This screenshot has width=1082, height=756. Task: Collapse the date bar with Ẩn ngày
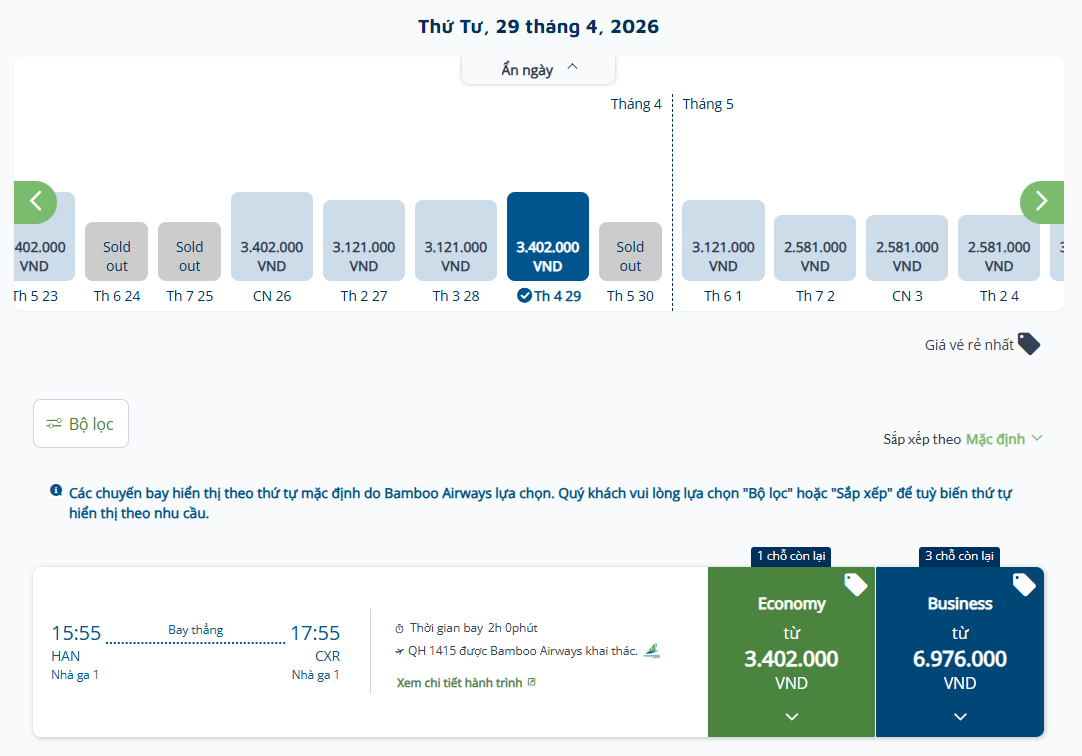[539, 69]
